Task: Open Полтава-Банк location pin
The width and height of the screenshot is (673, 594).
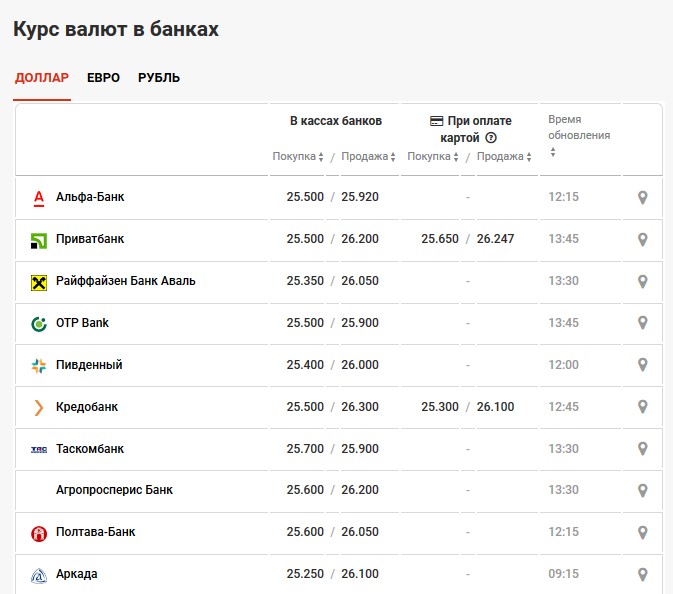Action: (642, 533)
